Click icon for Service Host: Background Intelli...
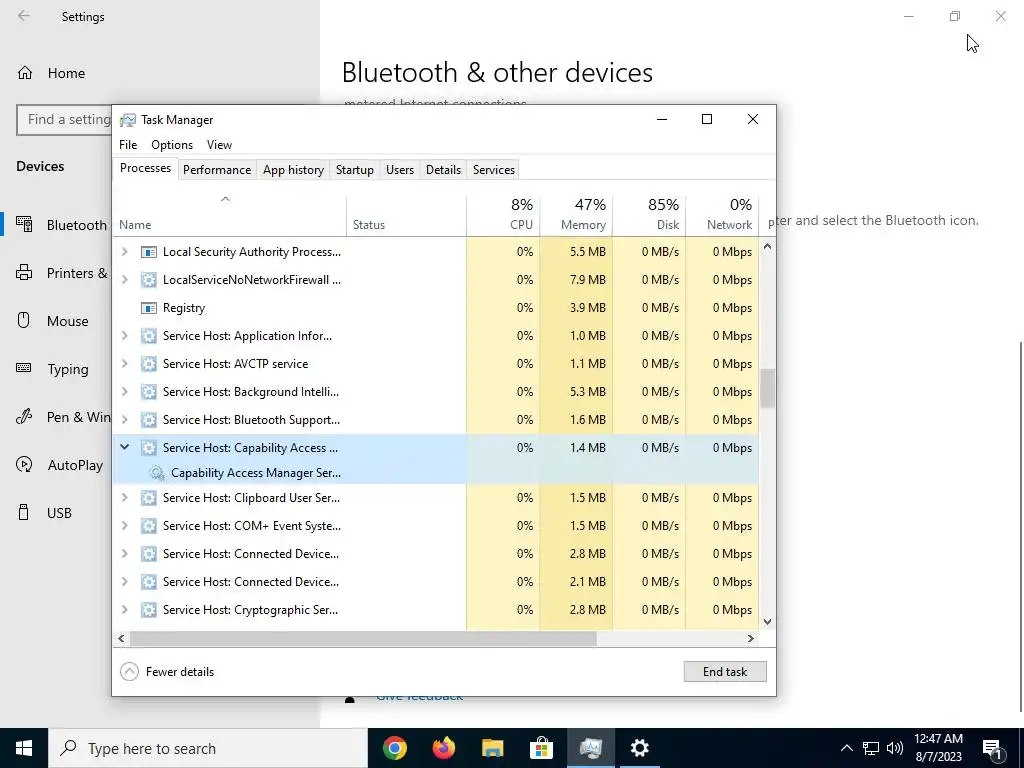Image resolution: width=1024 pixels, height=768 pixels. point(149,392)
